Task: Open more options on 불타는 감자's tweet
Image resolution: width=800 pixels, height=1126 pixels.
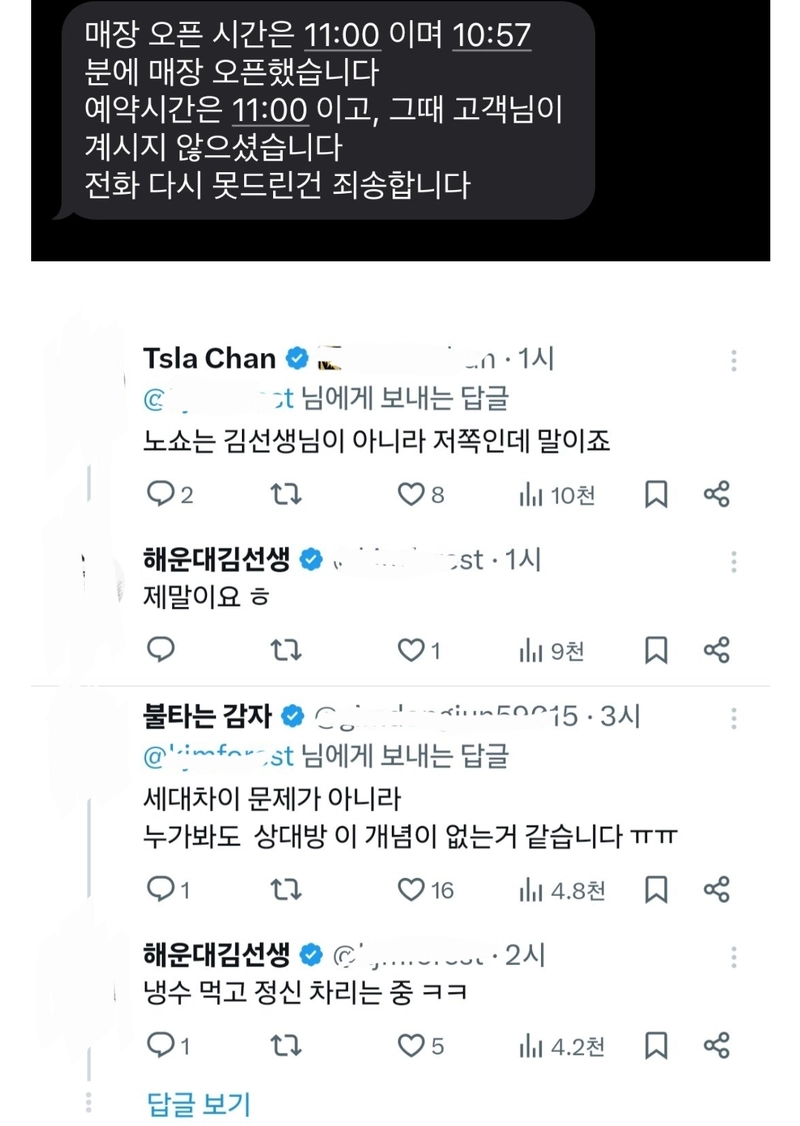Action: (734, 718)
